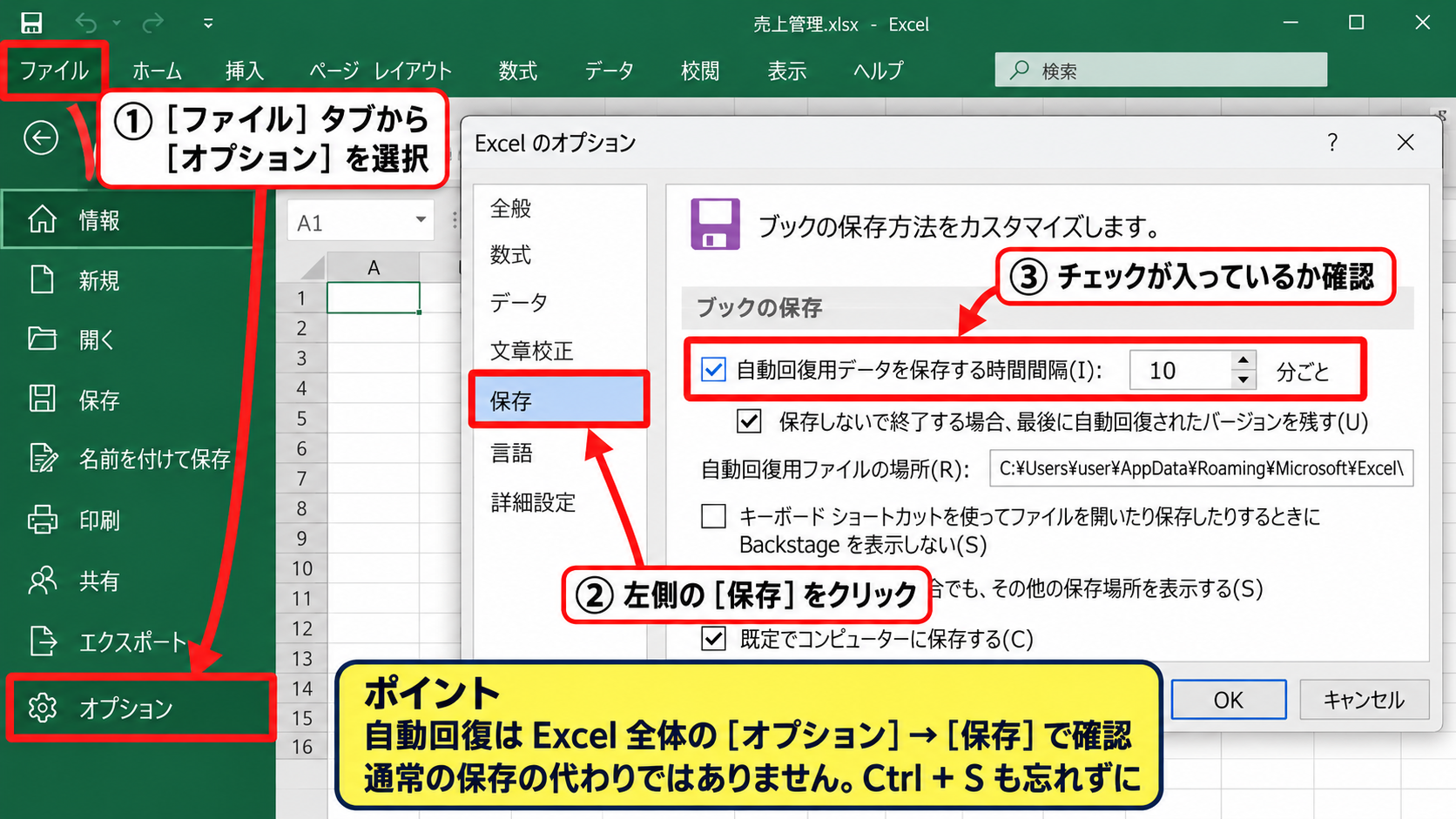Click the キャンセル button
1456x819 pixels.
1365,700
